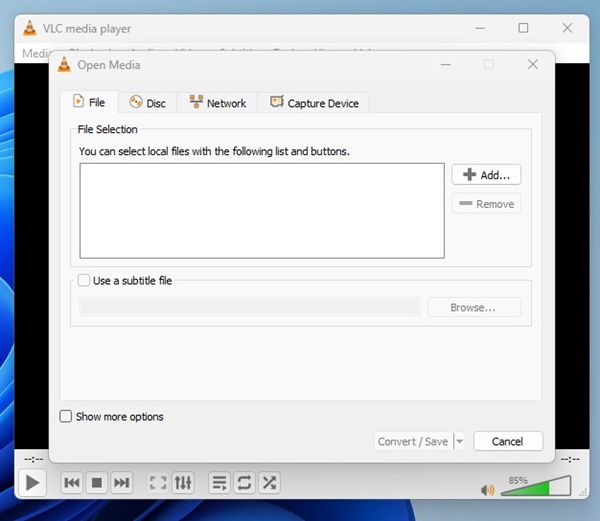Enable Use a subtitle file checkbox
This screenshot has height=521, width=600.
coord(84,280)
